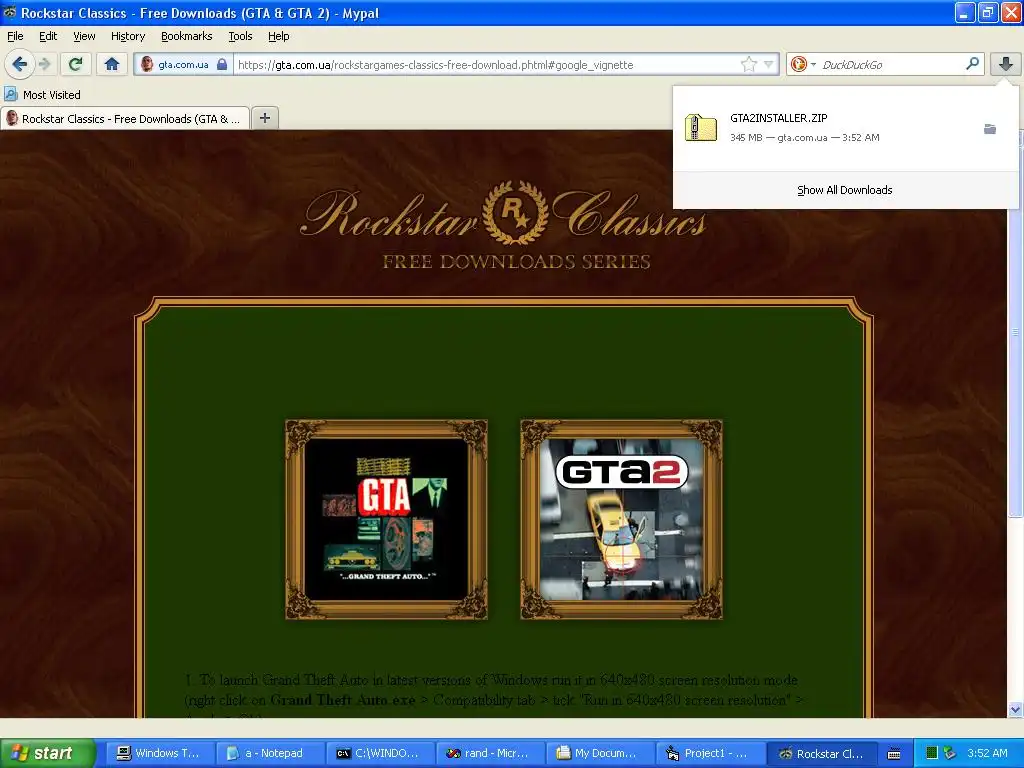Click the 3:52 AM taskbar clock
Screen dimensions: 1024x768
987,753
